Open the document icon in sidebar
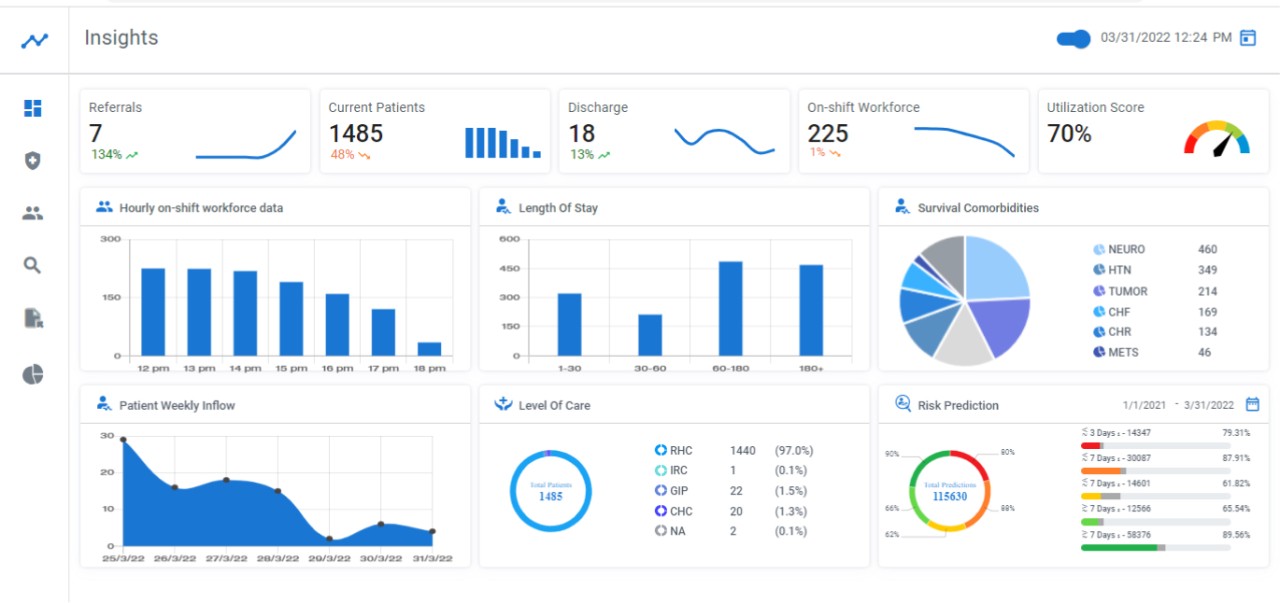Image resolution: width=1280 pixels, height=603 pixels. click(x=33, y=318)
